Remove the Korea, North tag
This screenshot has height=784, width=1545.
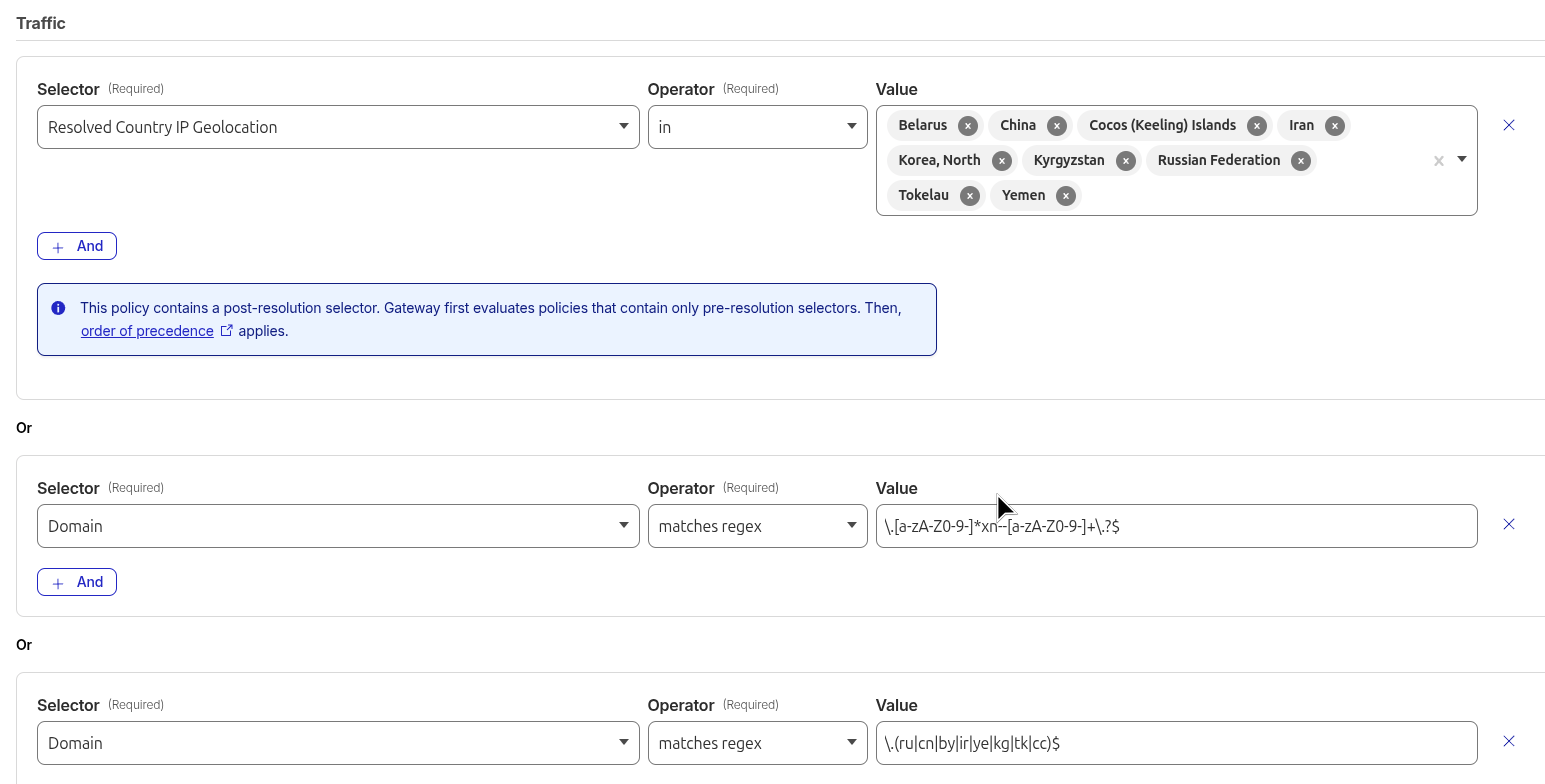coord(1001,161)
